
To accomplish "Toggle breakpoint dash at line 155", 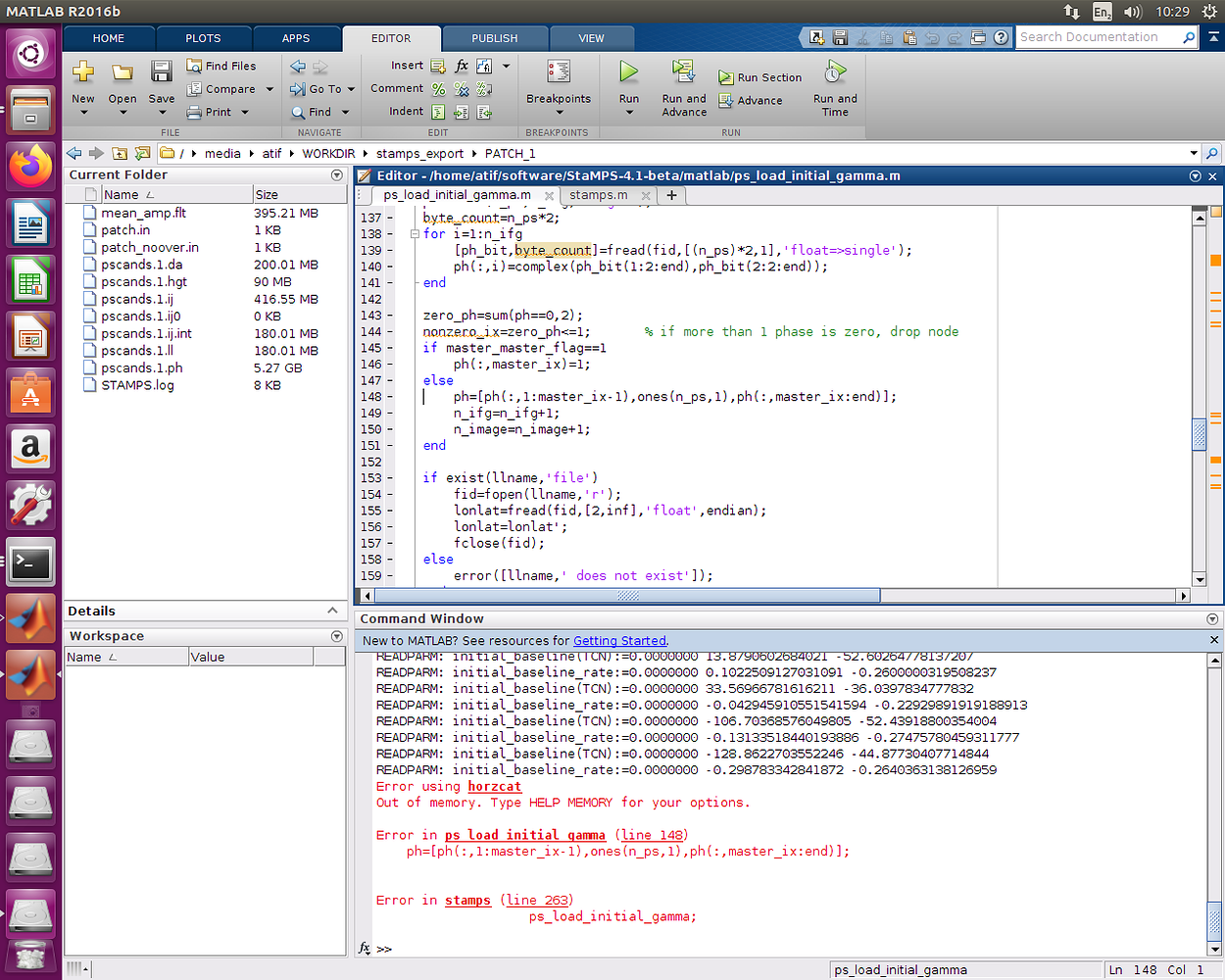I will pos(390,511).
